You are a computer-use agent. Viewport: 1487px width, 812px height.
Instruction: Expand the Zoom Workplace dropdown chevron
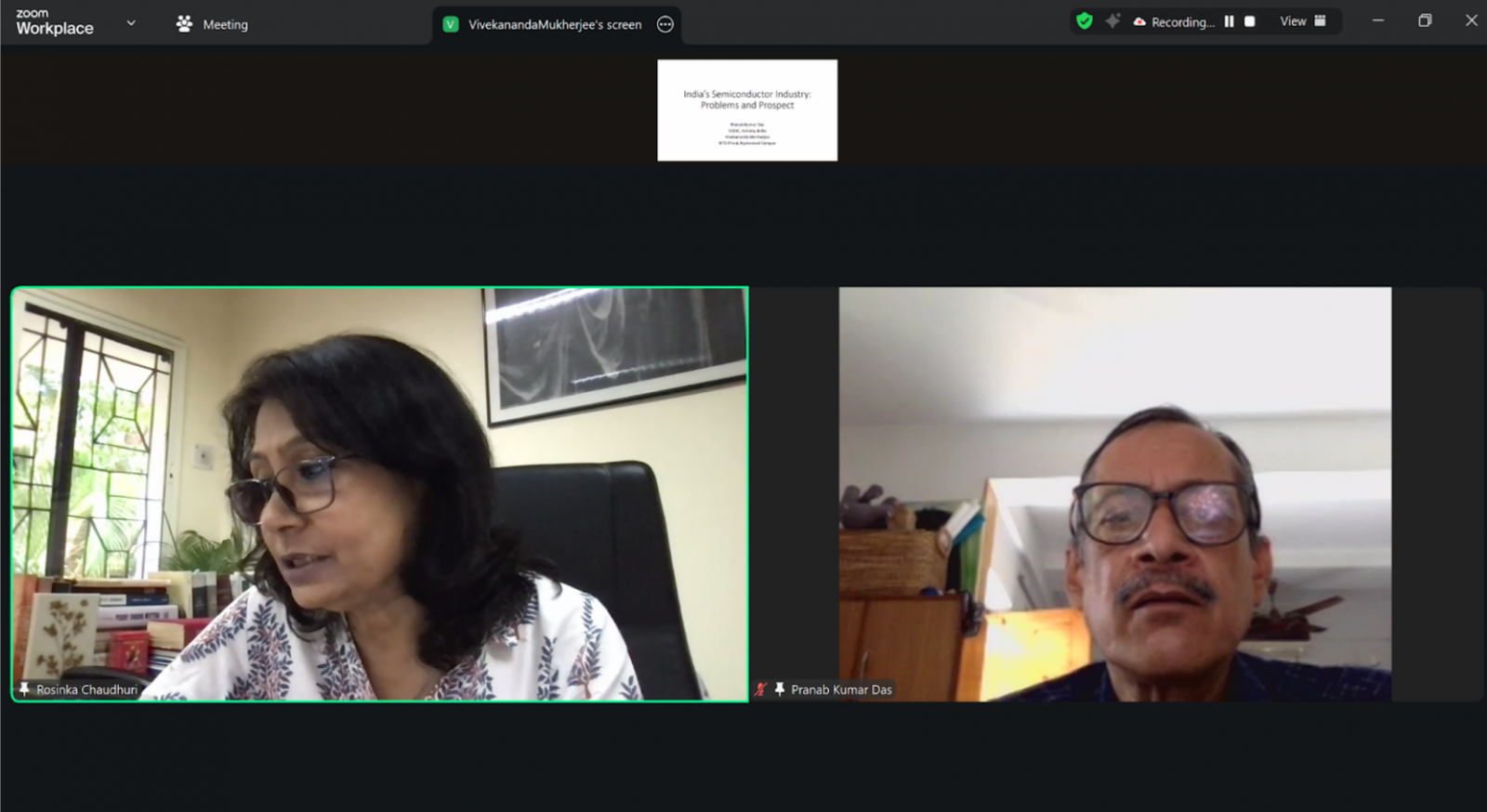click(x=131, y=23)
